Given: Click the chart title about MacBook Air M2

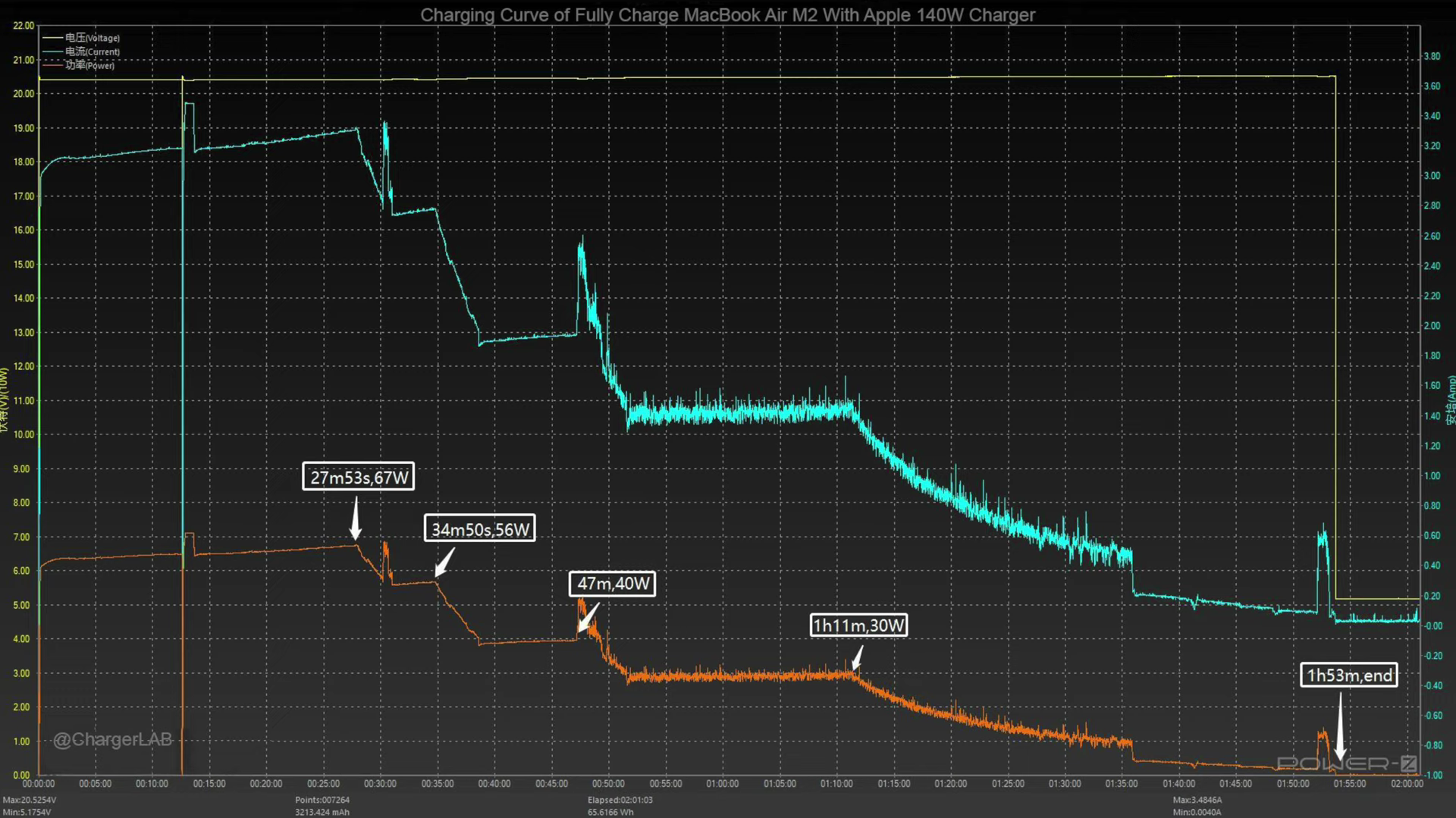Looking at the screenshot, I should pos(727,15).
